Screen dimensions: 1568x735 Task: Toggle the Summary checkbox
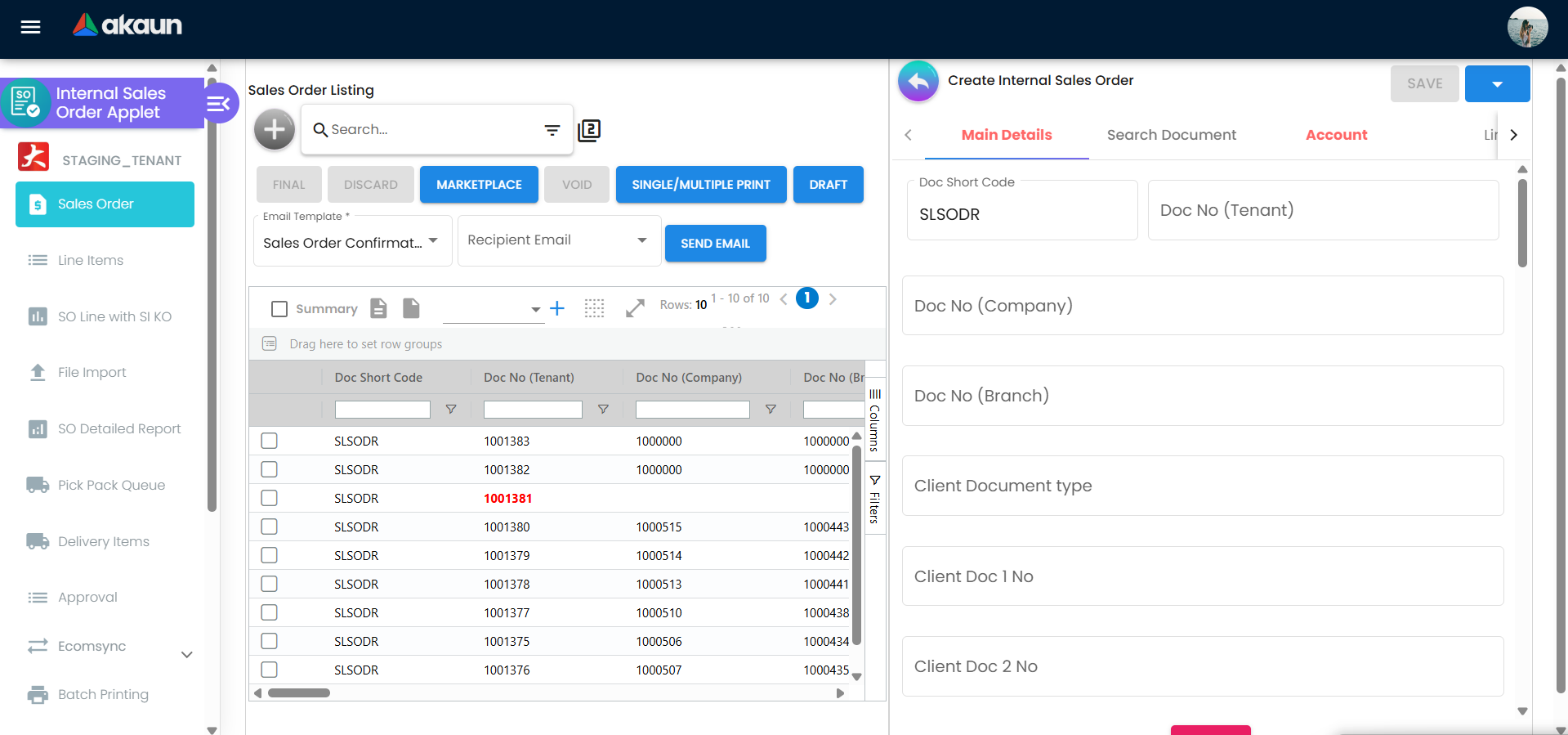279,309
